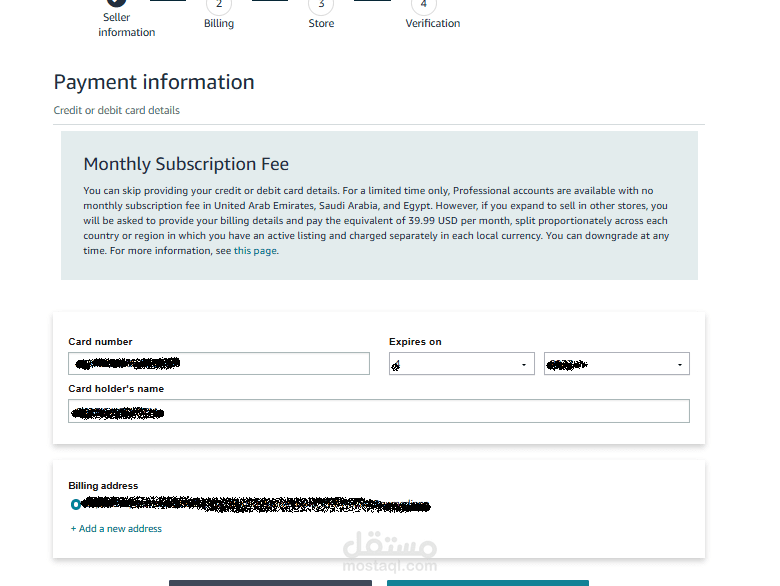
Task: Click the 'Card number' label
Action: [x=100, y=342]
